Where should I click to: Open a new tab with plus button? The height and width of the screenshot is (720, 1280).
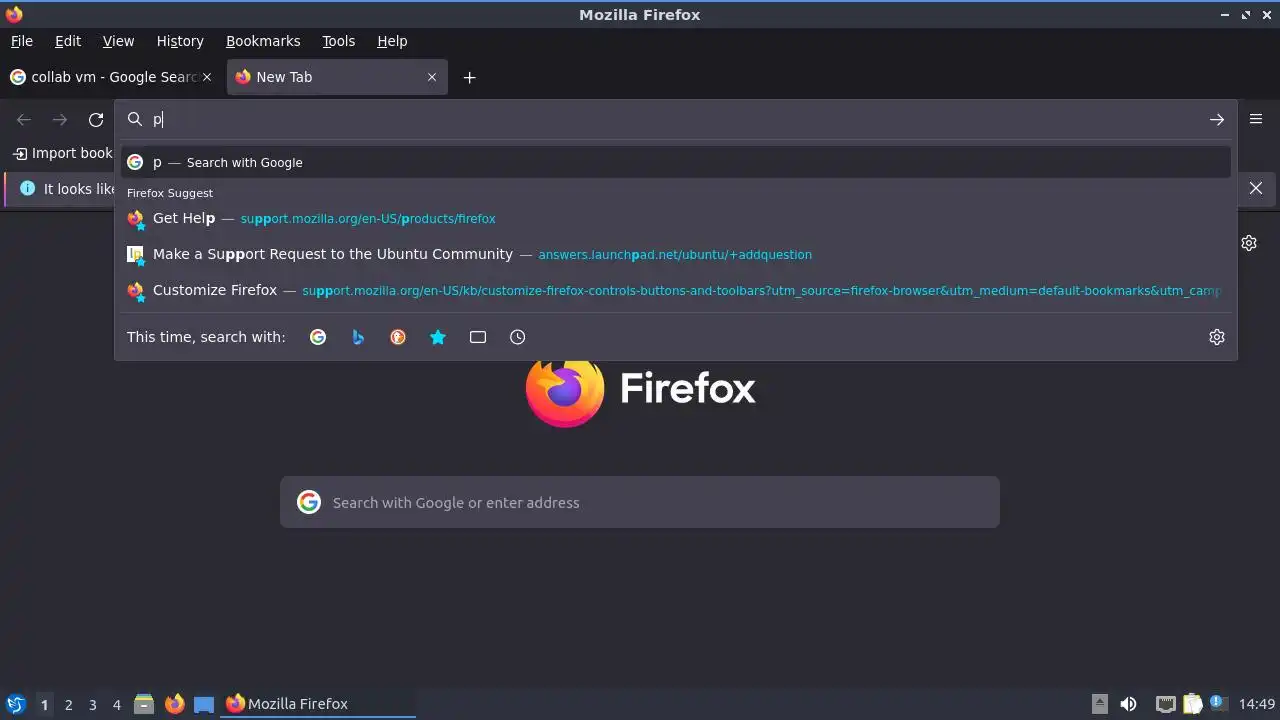click(x=469, y=77)
